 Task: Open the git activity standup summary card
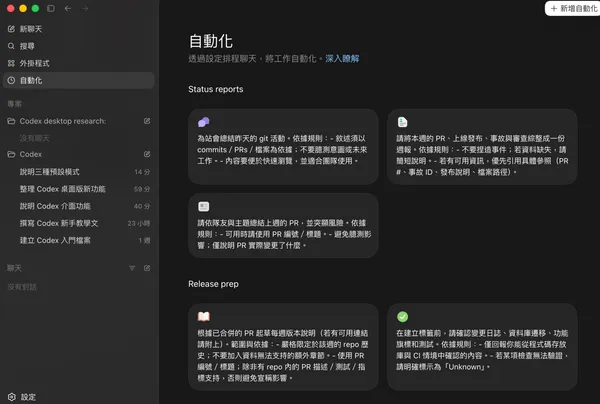click(283, 147)
